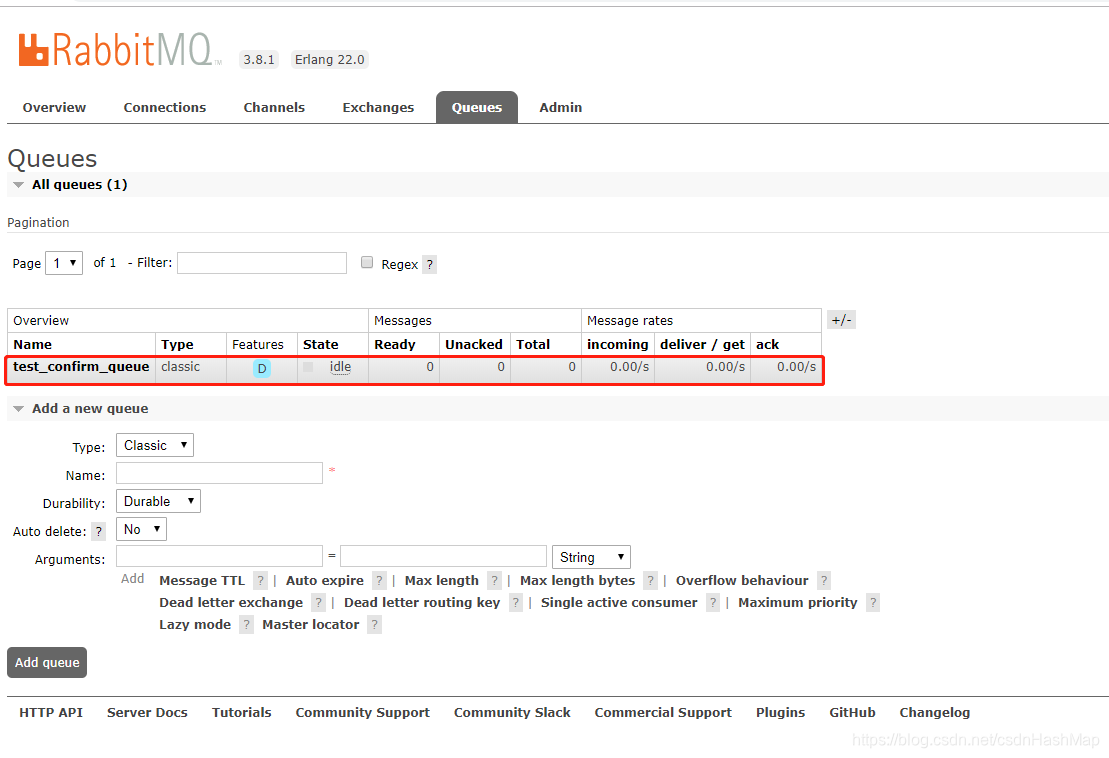Open the Durability dropdown
This screenshot has height=758, width=1109.
coord(158,501)
